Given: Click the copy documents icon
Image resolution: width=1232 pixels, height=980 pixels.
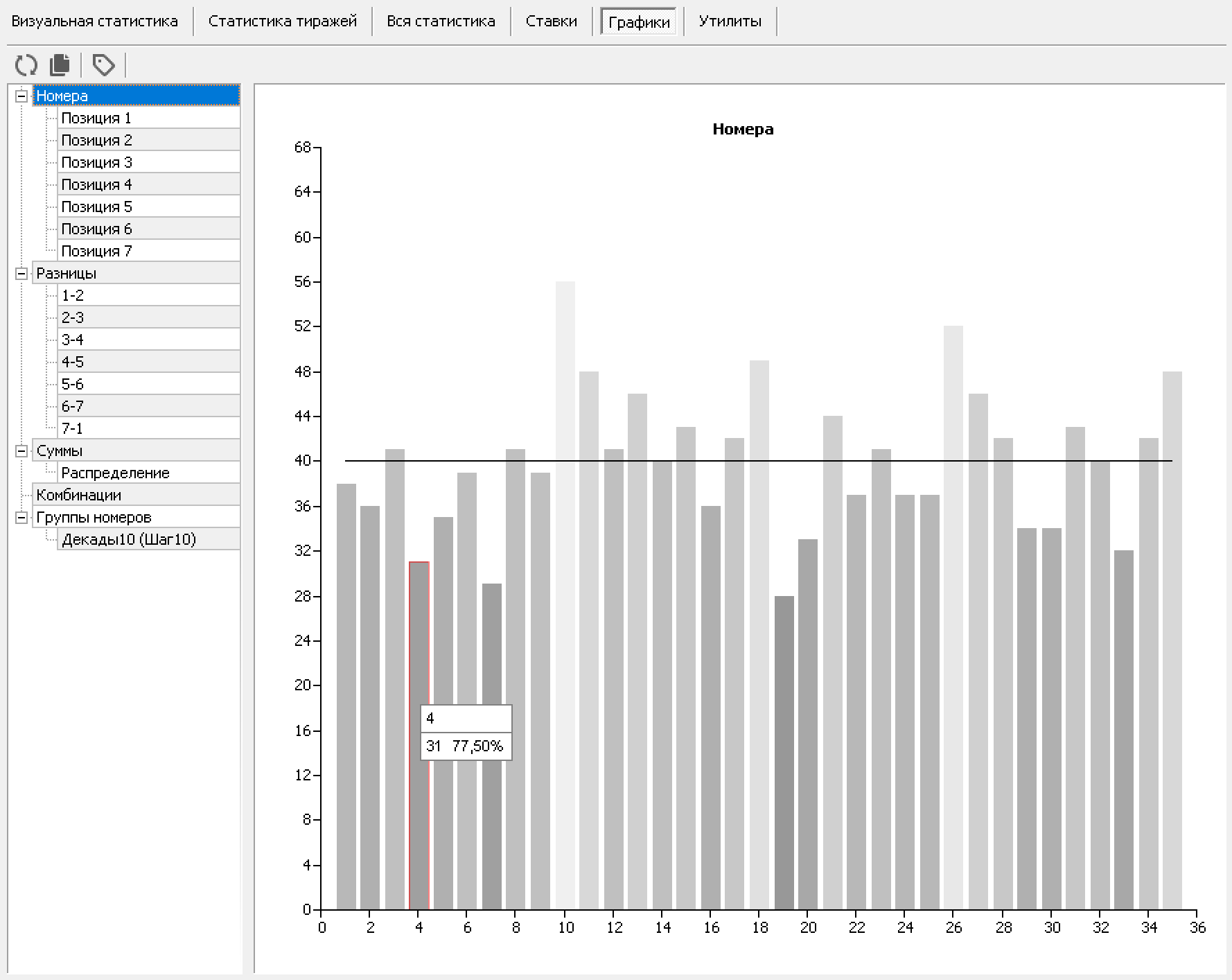Looking at the screenshot, I should [x=60, y=65].
